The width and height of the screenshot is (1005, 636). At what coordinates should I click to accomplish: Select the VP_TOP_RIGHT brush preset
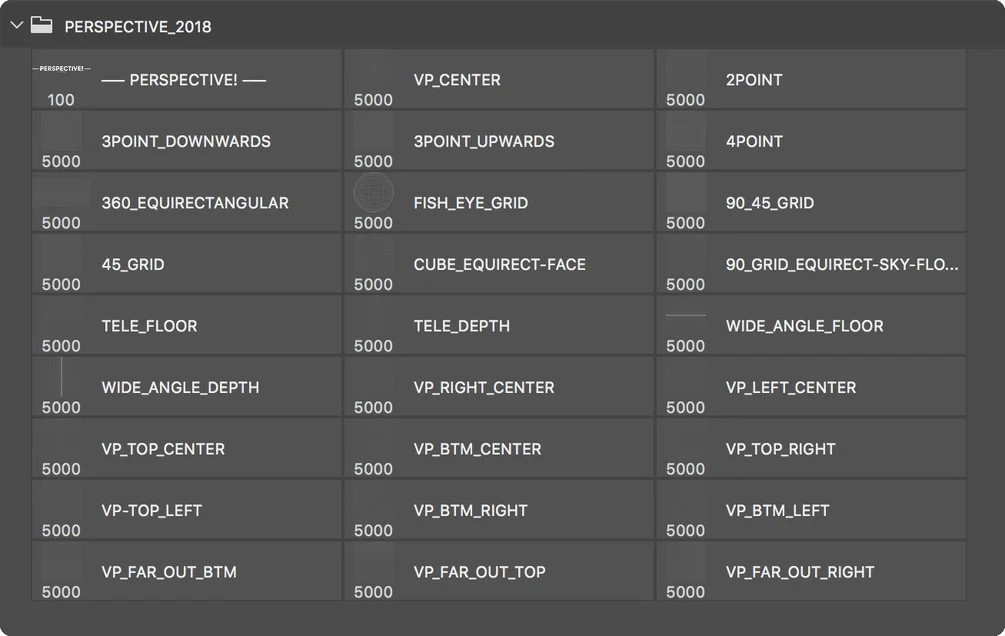point(811,449)
